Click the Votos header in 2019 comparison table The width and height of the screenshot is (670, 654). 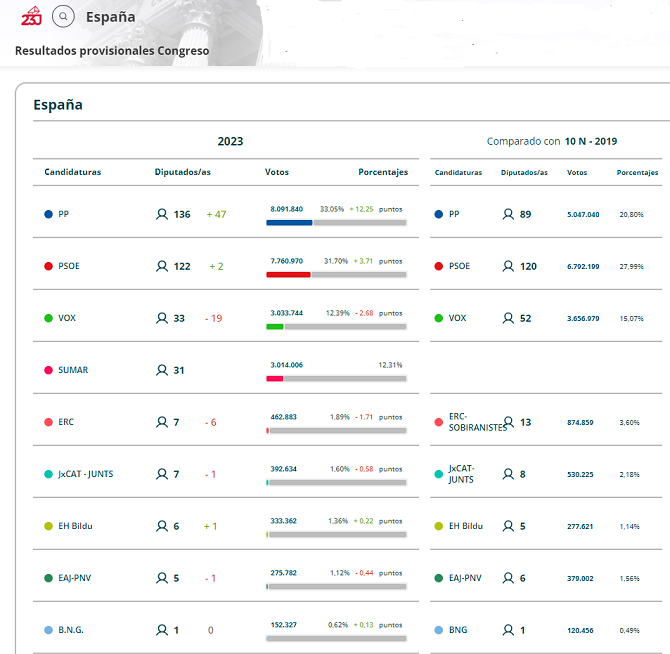coord(577,172)
